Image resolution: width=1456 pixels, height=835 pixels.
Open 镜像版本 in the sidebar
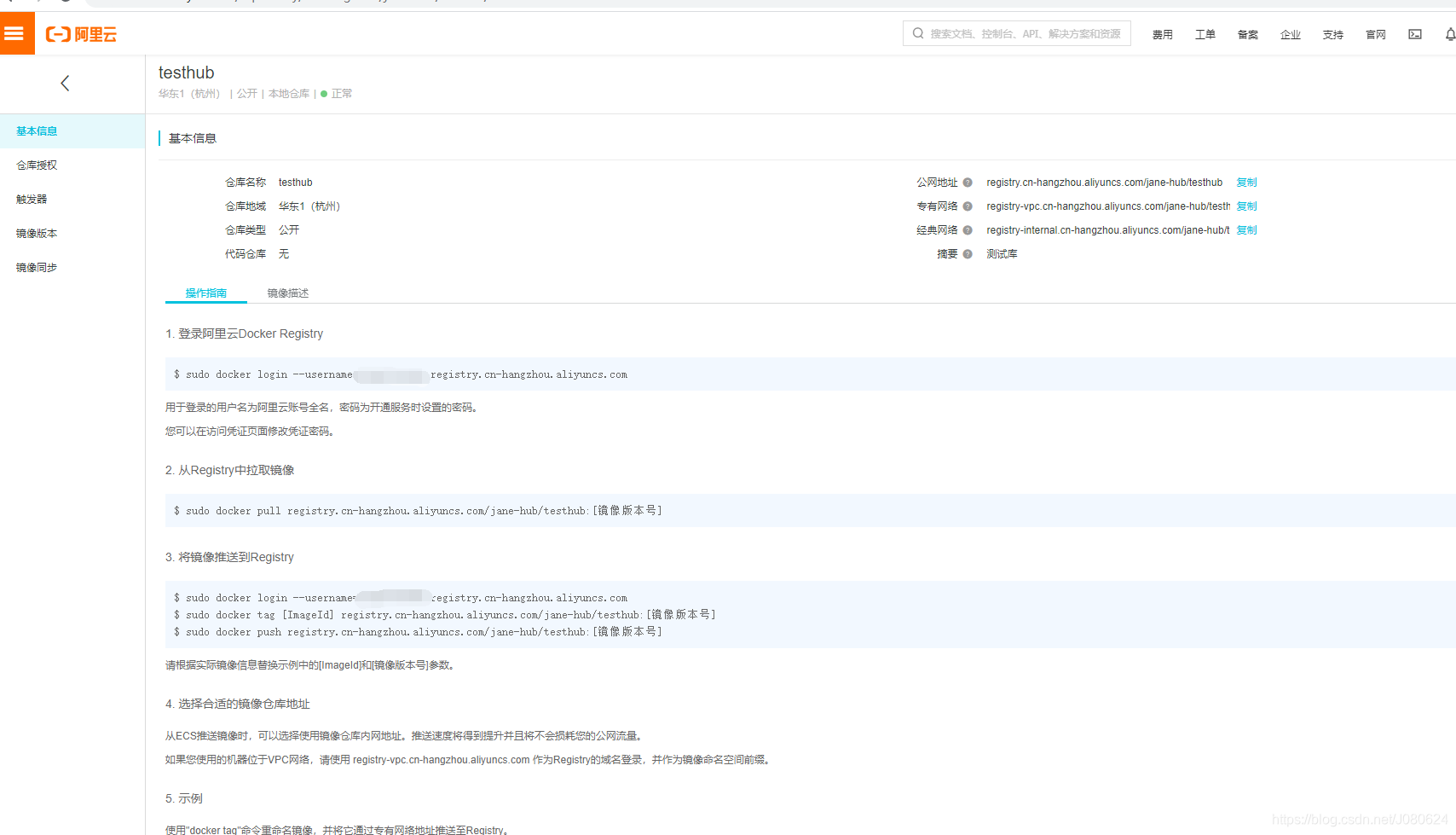(x=72, y=234)
